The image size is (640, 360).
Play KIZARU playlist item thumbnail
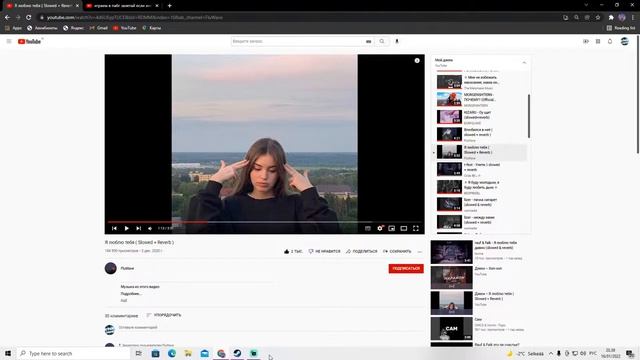(449, 117)
